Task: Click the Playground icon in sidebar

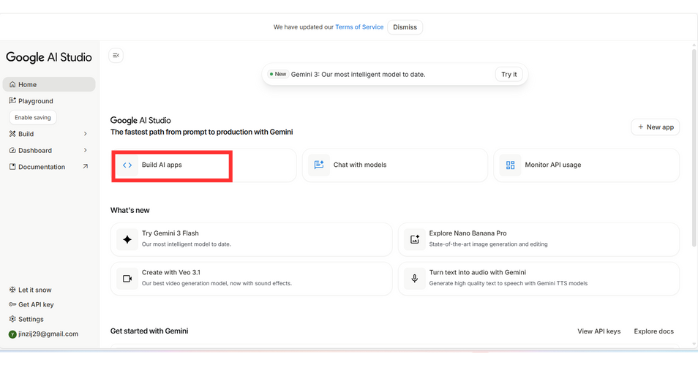Action: [12, 101]
